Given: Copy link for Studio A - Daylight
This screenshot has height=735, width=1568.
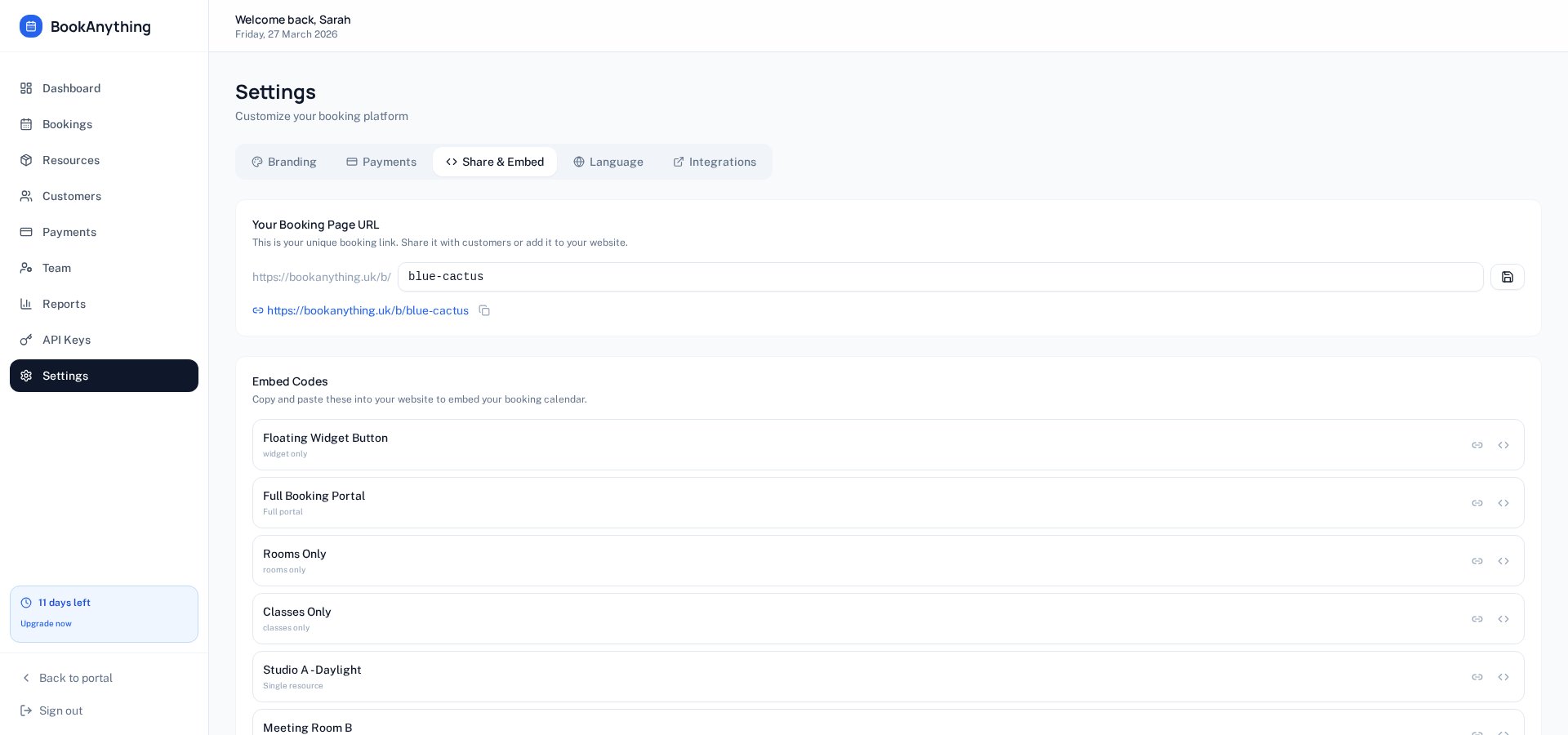Looking at the screenshot, I should point(1477,677).
